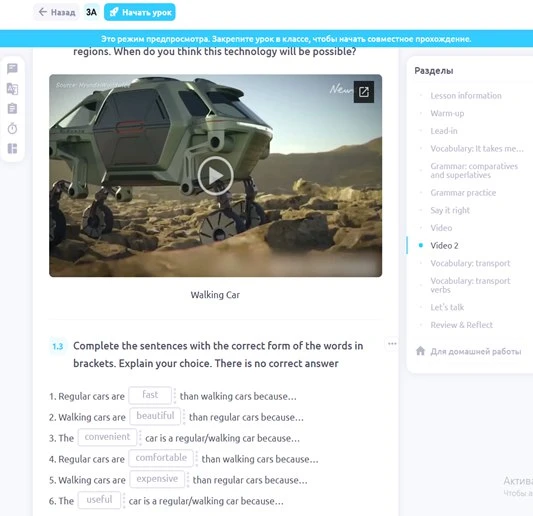The image size is (533, 516).
Task: Click the 1.3 exercise number badge
Action: click(x=58, y=346)
